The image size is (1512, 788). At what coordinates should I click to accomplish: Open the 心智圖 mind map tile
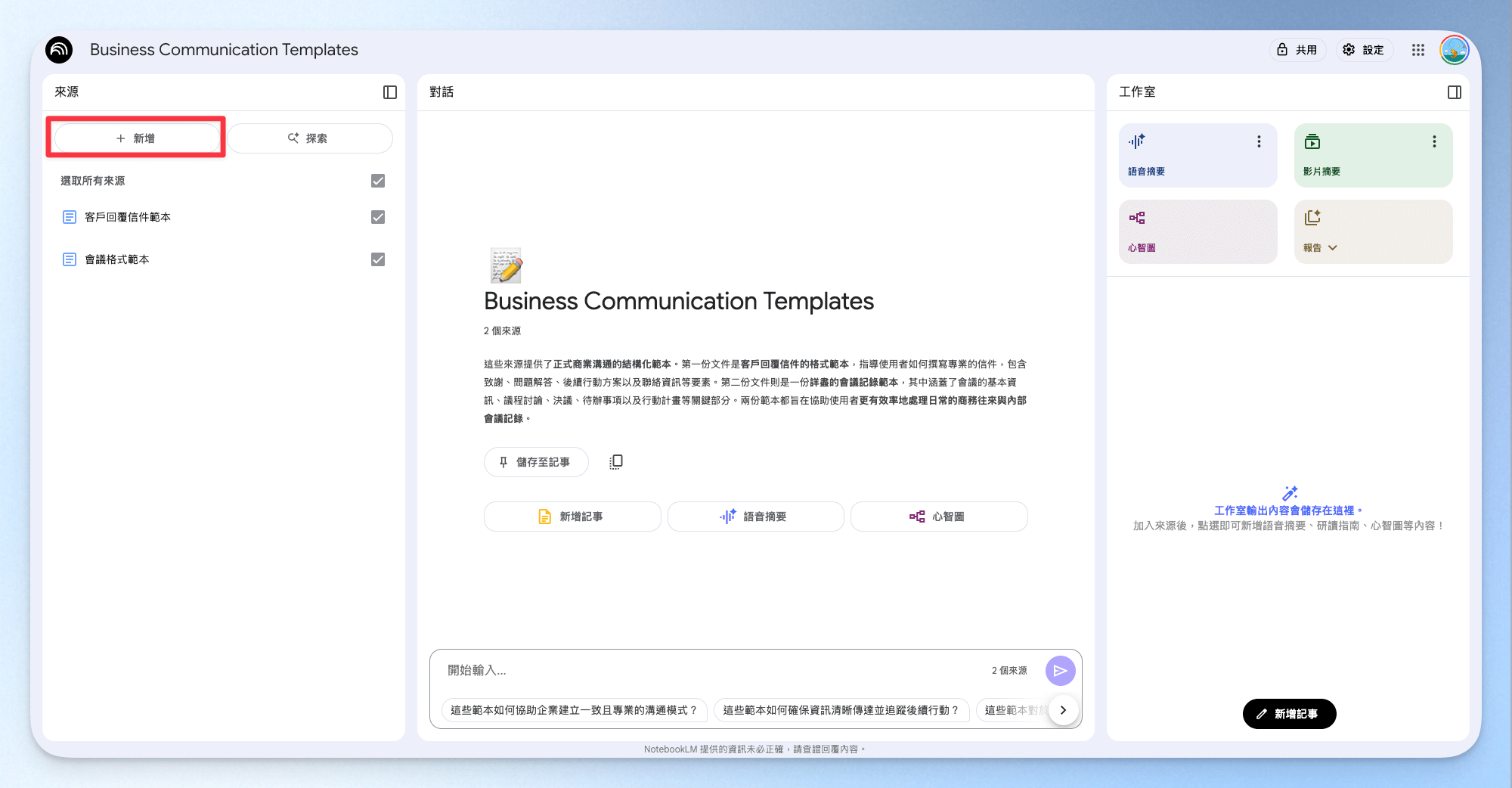pyautogui.click(x=1198, y=231)
